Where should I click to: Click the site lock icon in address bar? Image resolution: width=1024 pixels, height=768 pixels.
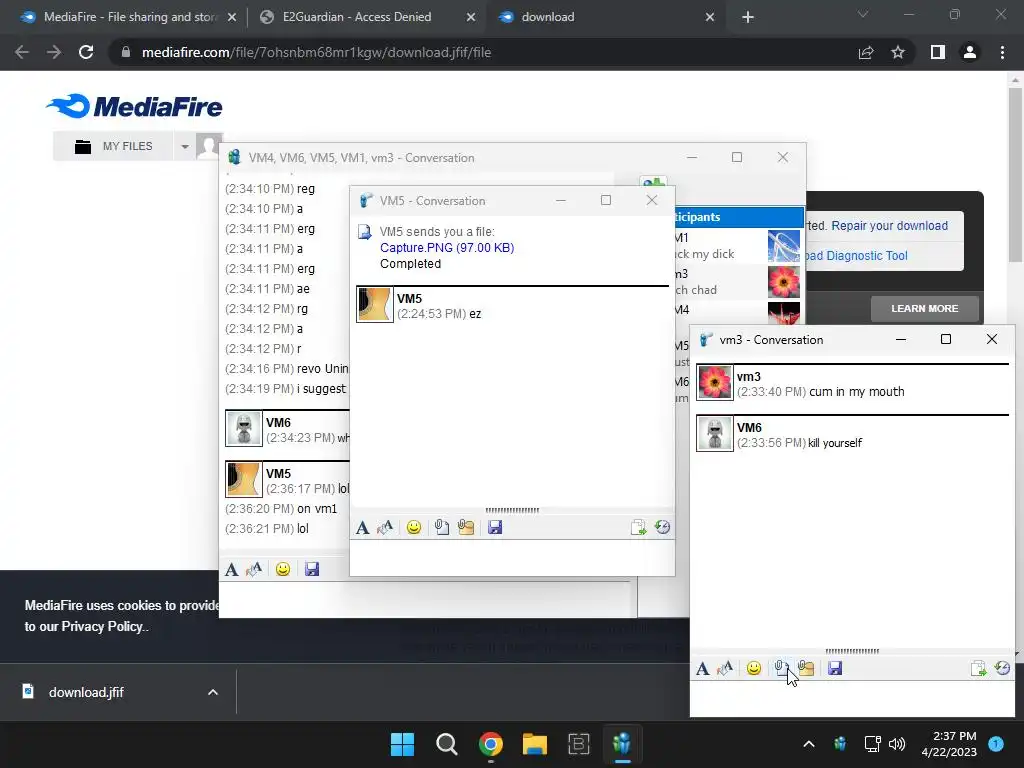(x=126, y=52)
